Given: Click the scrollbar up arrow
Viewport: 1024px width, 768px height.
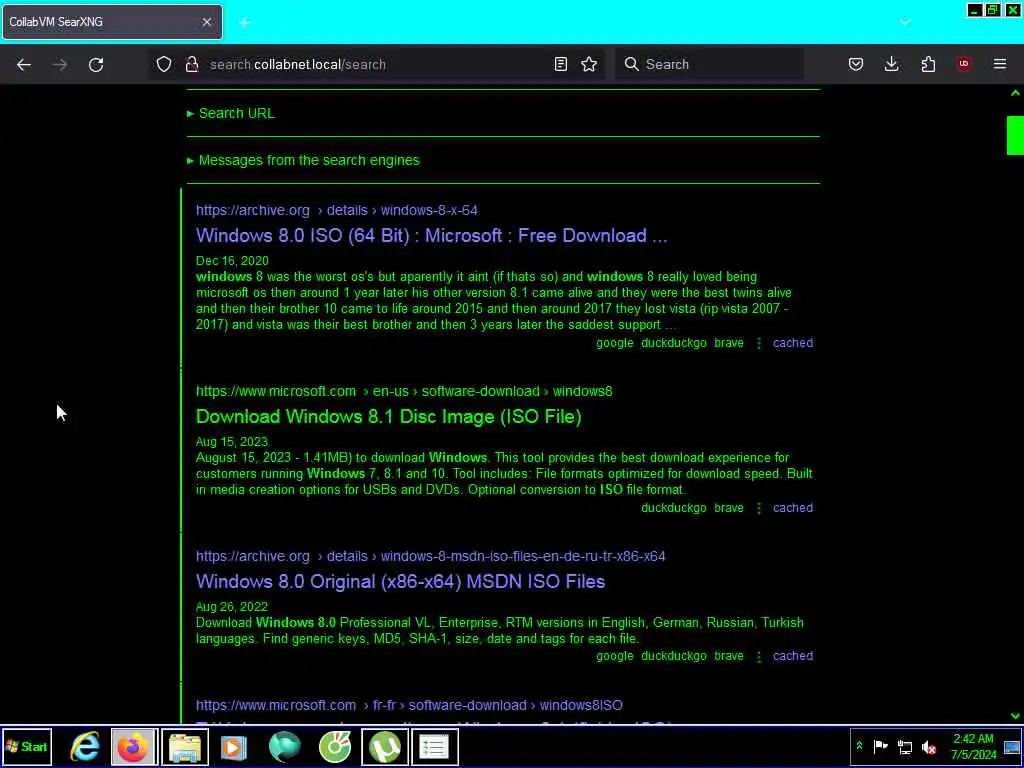Looking at the screenshot, I should [1015, 93].
